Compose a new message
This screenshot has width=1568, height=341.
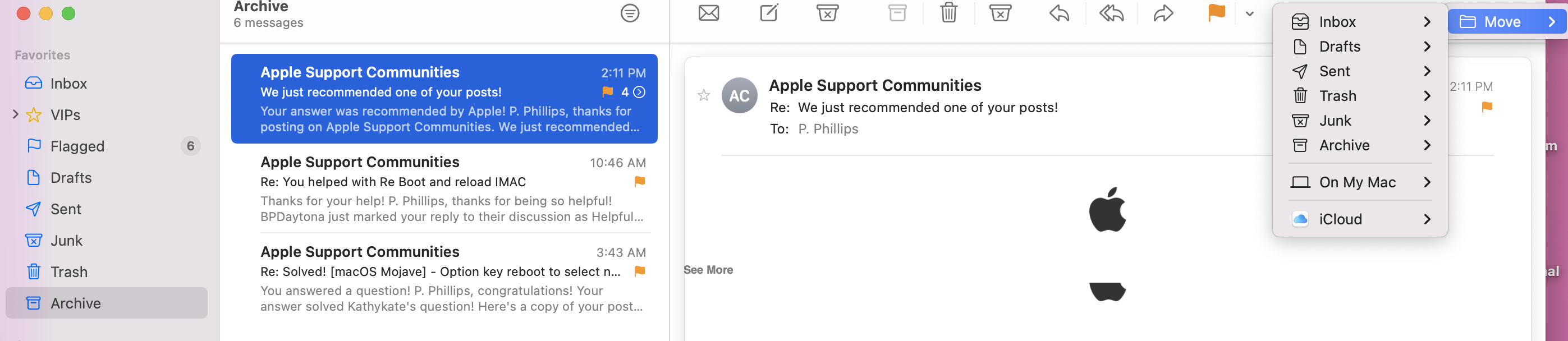769,13
